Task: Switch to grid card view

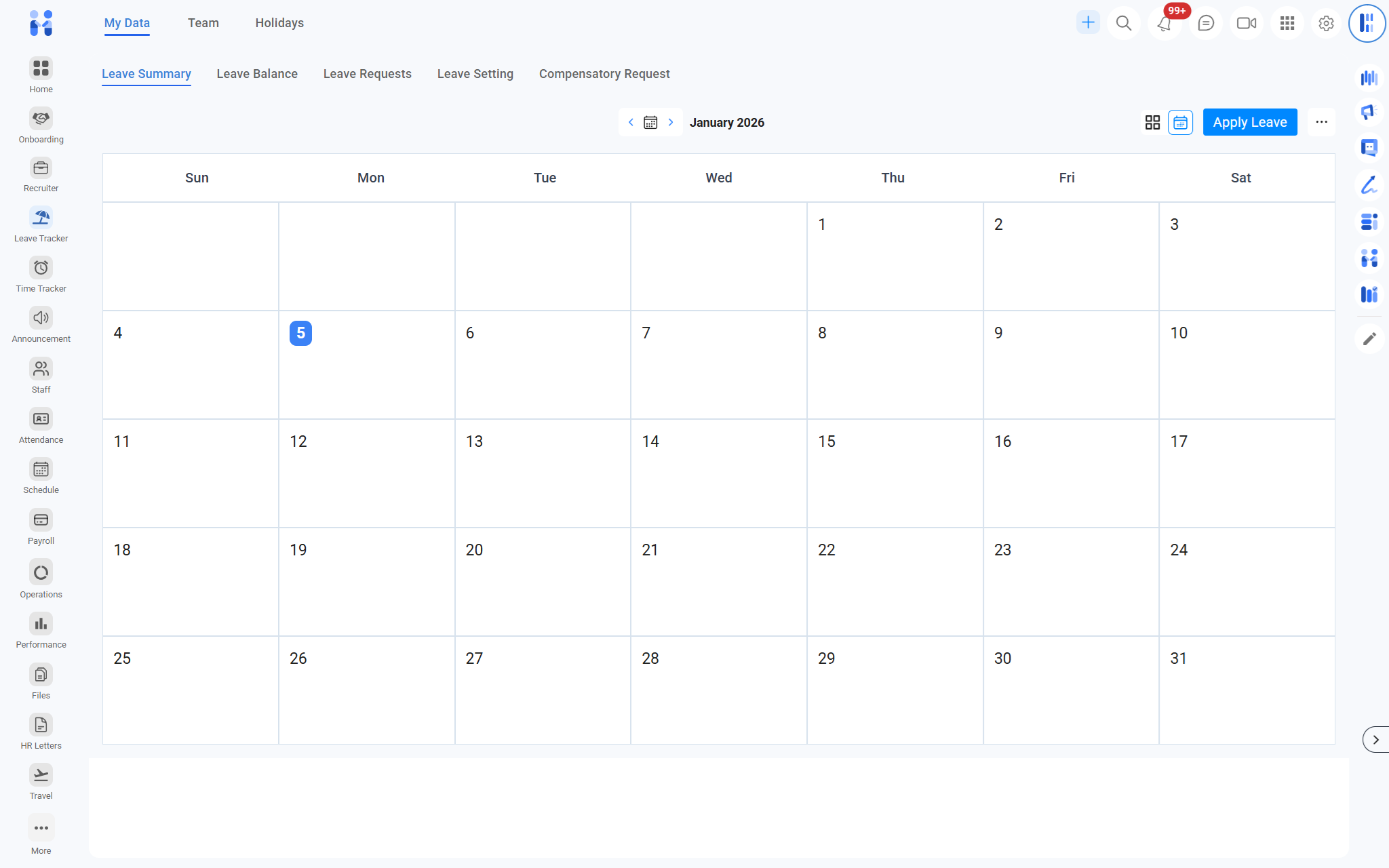Action: (x=1152, y=123)
